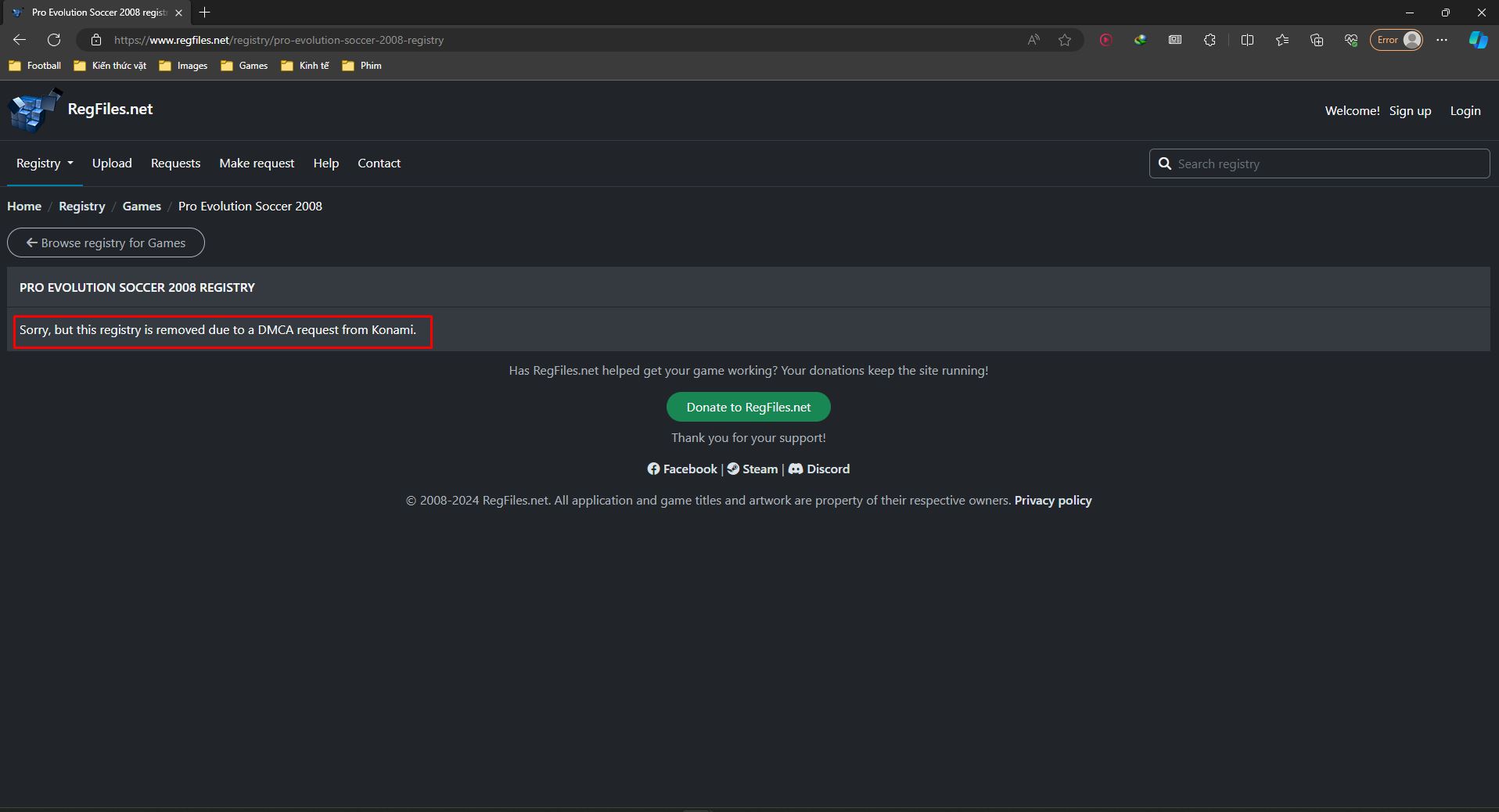Minimize the browser window
The height and width of the screenshot is (812, 1499).
pos(1410,13)
